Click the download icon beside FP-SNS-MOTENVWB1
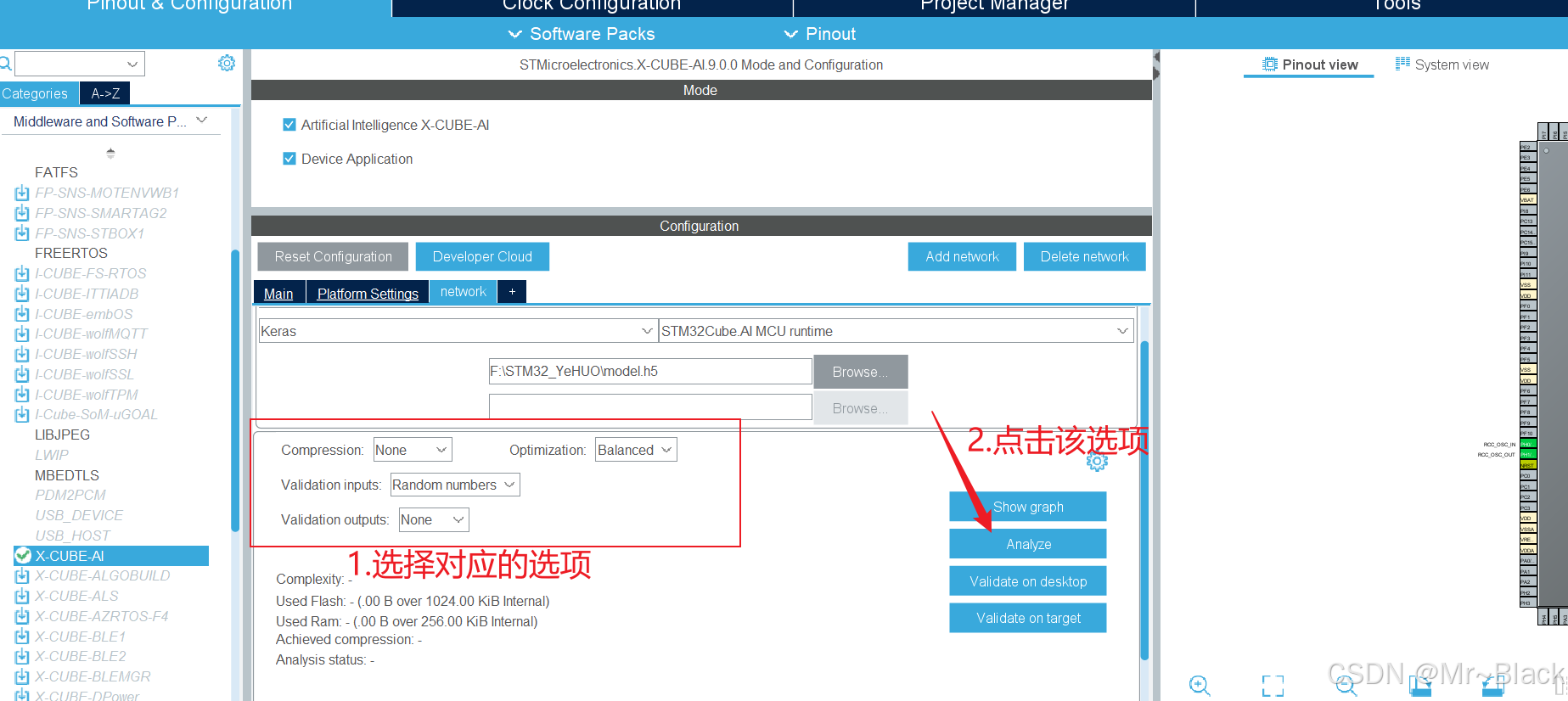Image resolution: width=1568 pixels, height=701 pixels. pos(22,193)
